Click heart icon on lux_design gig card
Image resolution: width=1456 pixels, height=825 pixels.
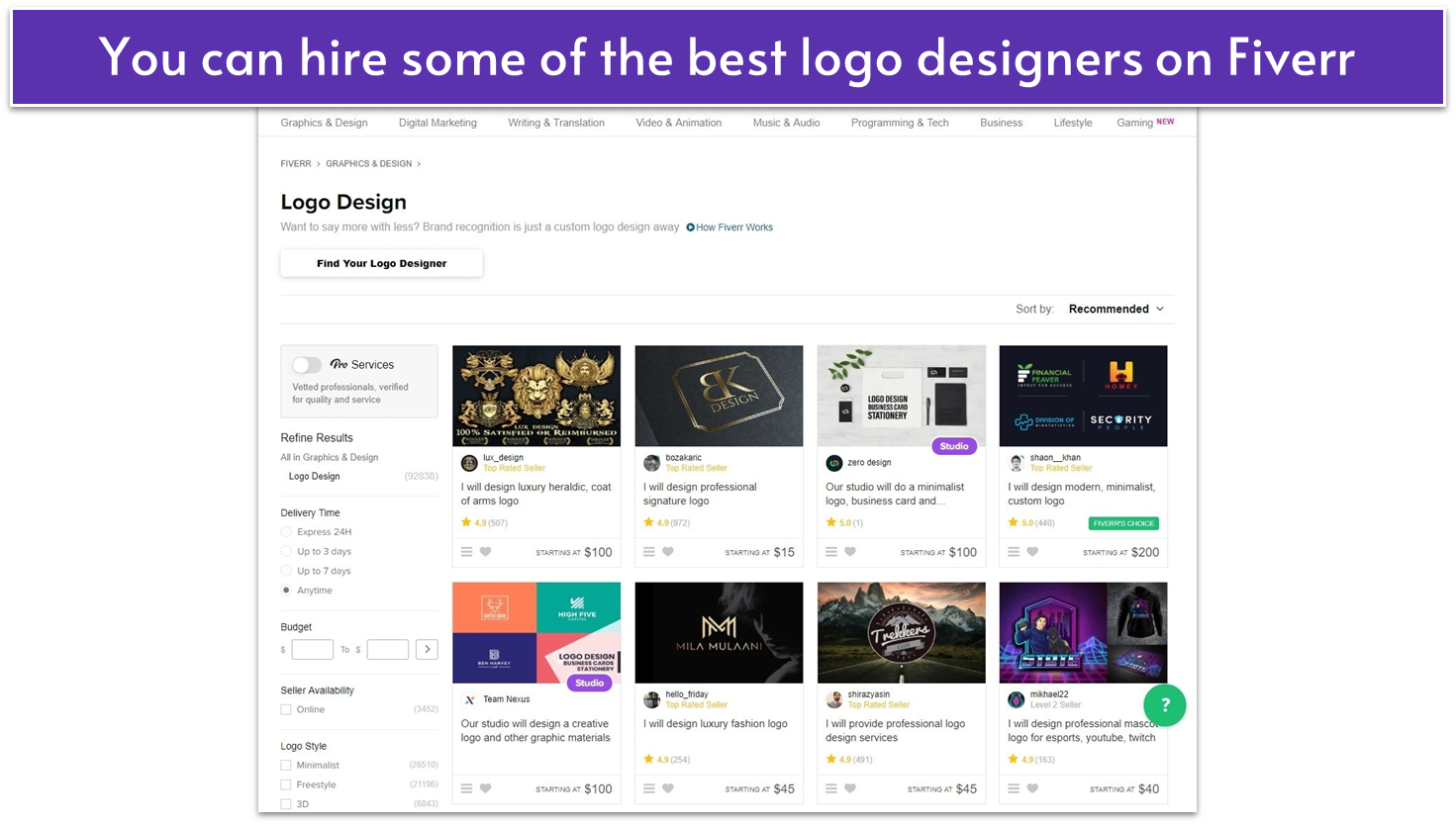pyautogui.click(x=485, y=552)
